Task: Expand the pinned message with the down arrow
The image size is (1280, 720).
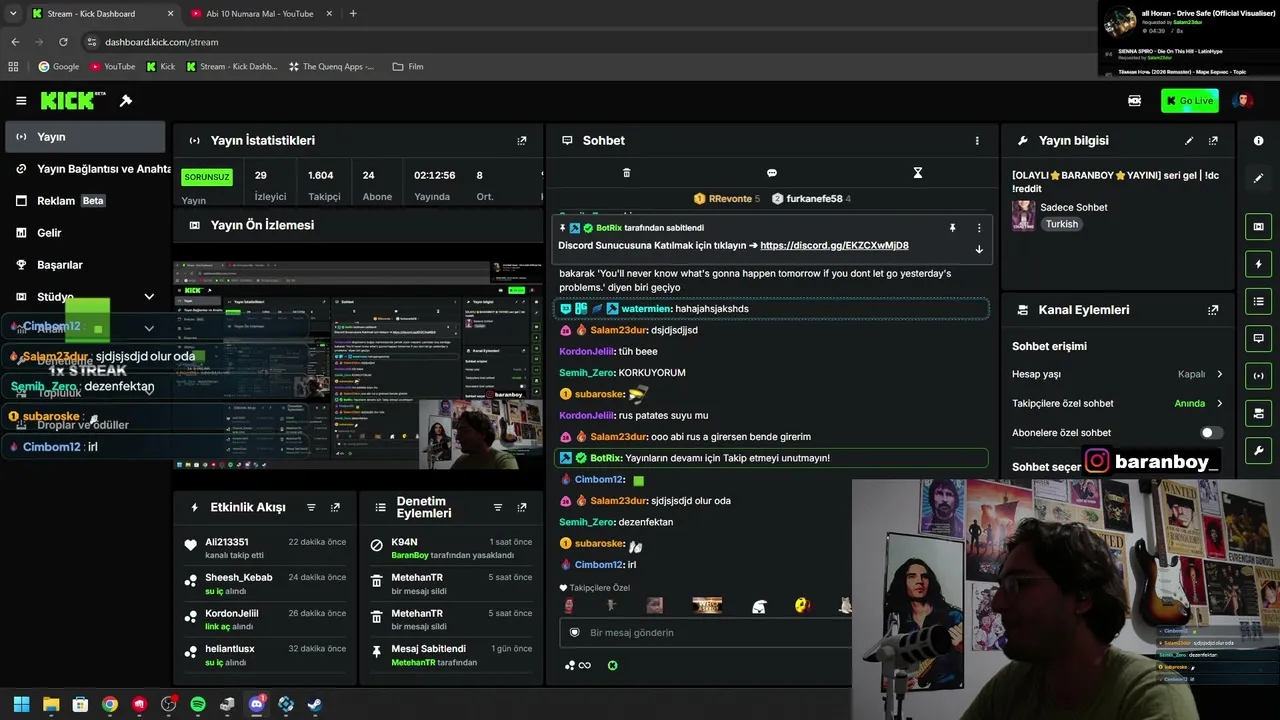Action: click(x=979, y=249)
